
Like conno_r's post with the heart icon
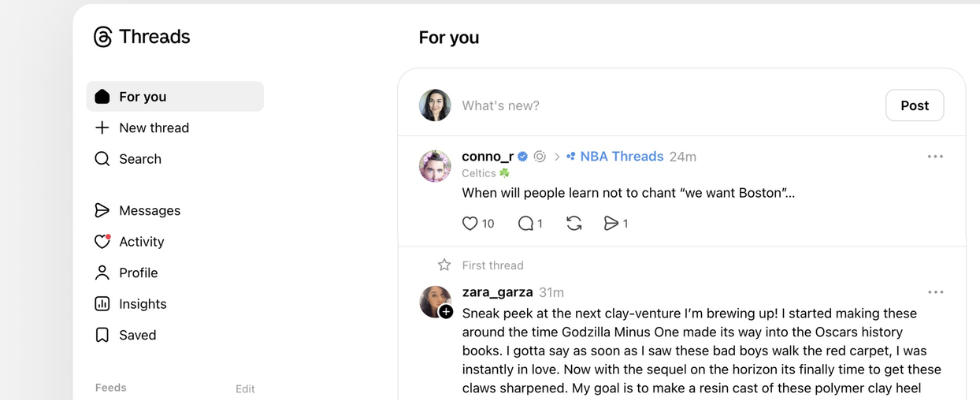[x=470, y=224]
